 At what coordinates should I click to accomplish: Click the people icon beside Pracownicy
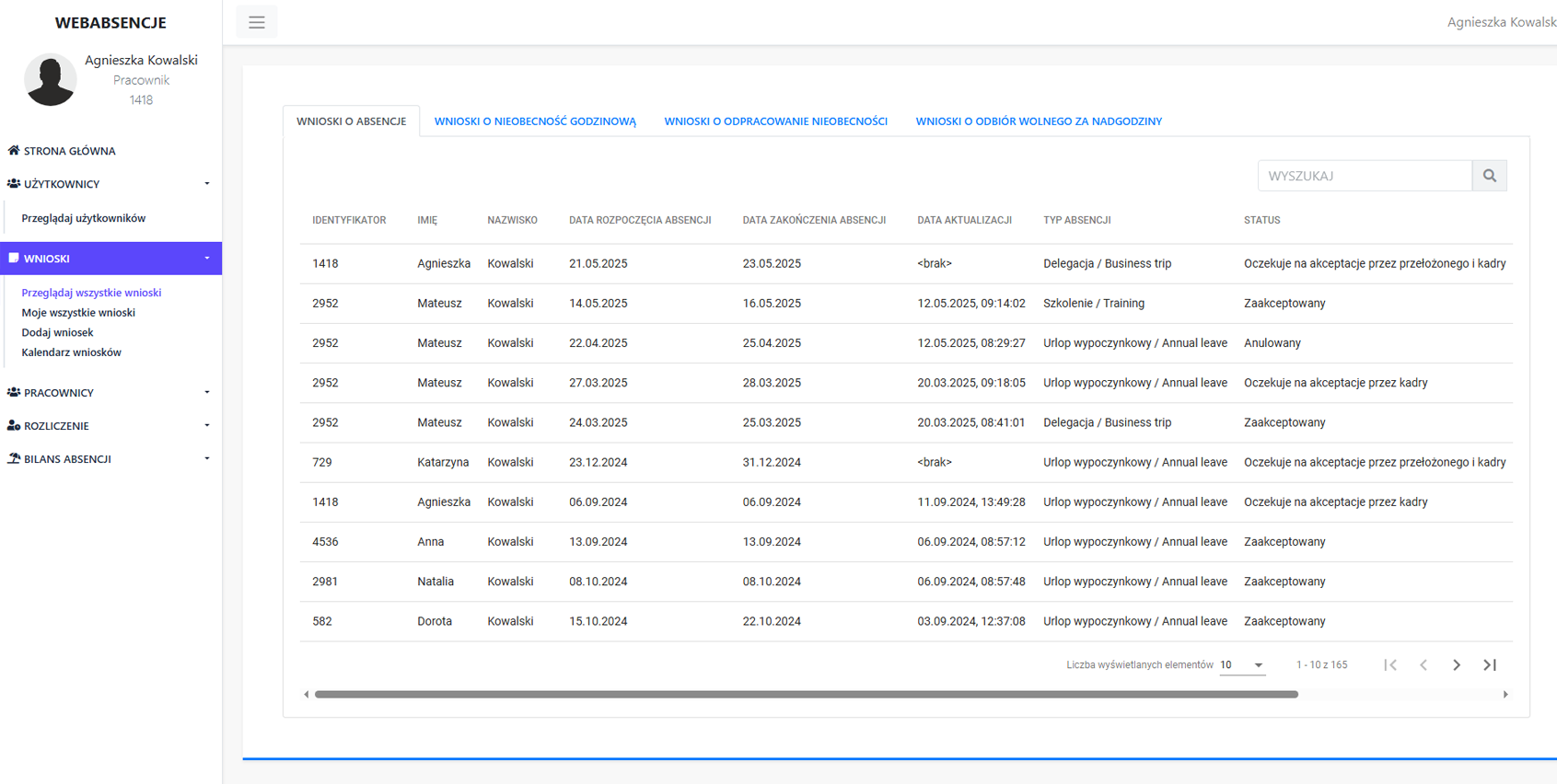click(14, 392)
